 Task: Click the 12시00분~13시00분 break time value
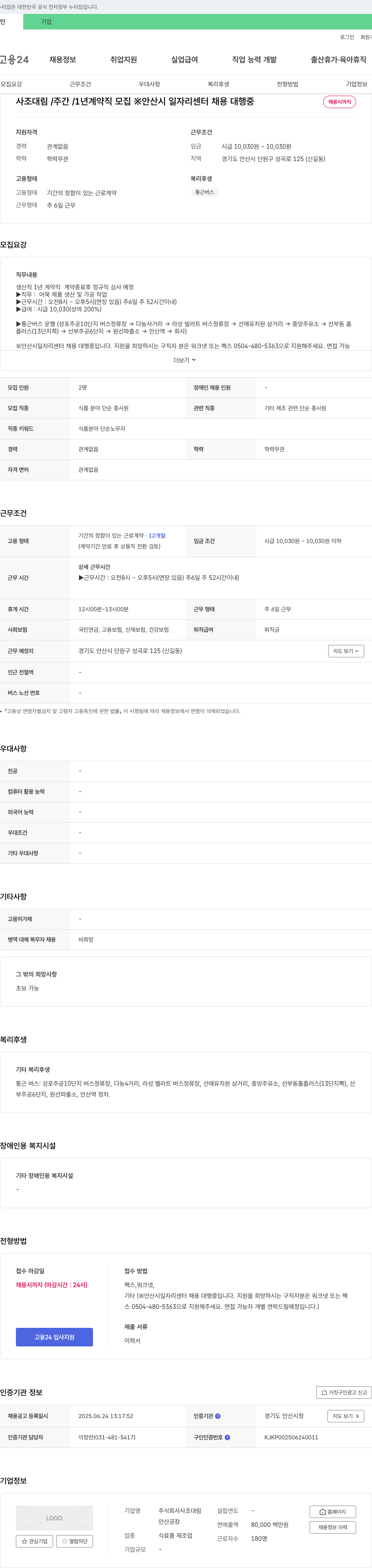103,609
